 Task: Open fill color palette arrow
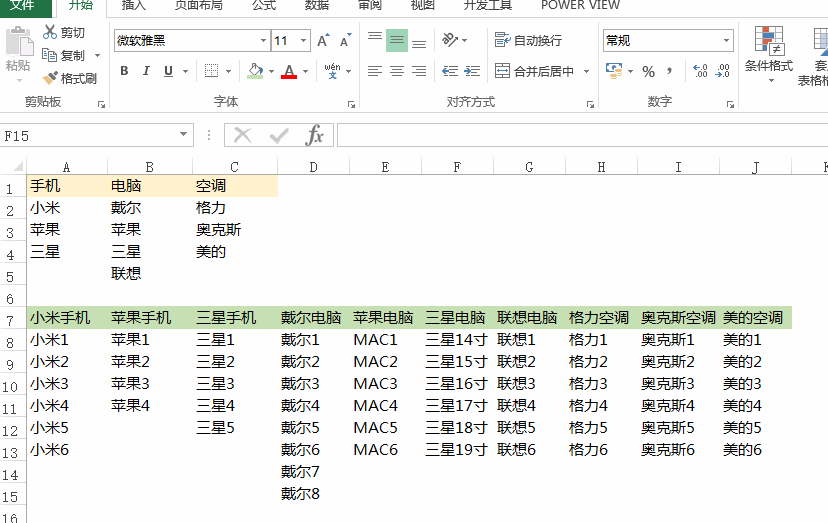pyautogui.click(x=271, y=71)
